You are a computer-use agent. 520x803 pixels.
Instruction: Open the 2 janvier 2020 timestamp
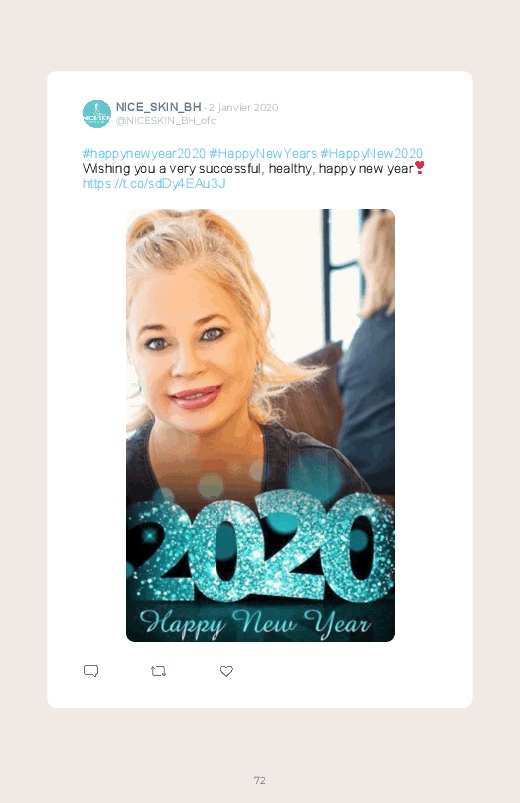[243, 108]
